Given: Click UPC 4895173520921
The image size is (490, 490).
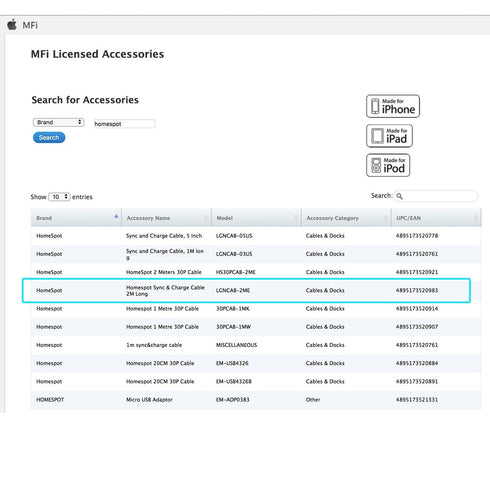Looking at the screenshot, I should click(x=417, y=272).
